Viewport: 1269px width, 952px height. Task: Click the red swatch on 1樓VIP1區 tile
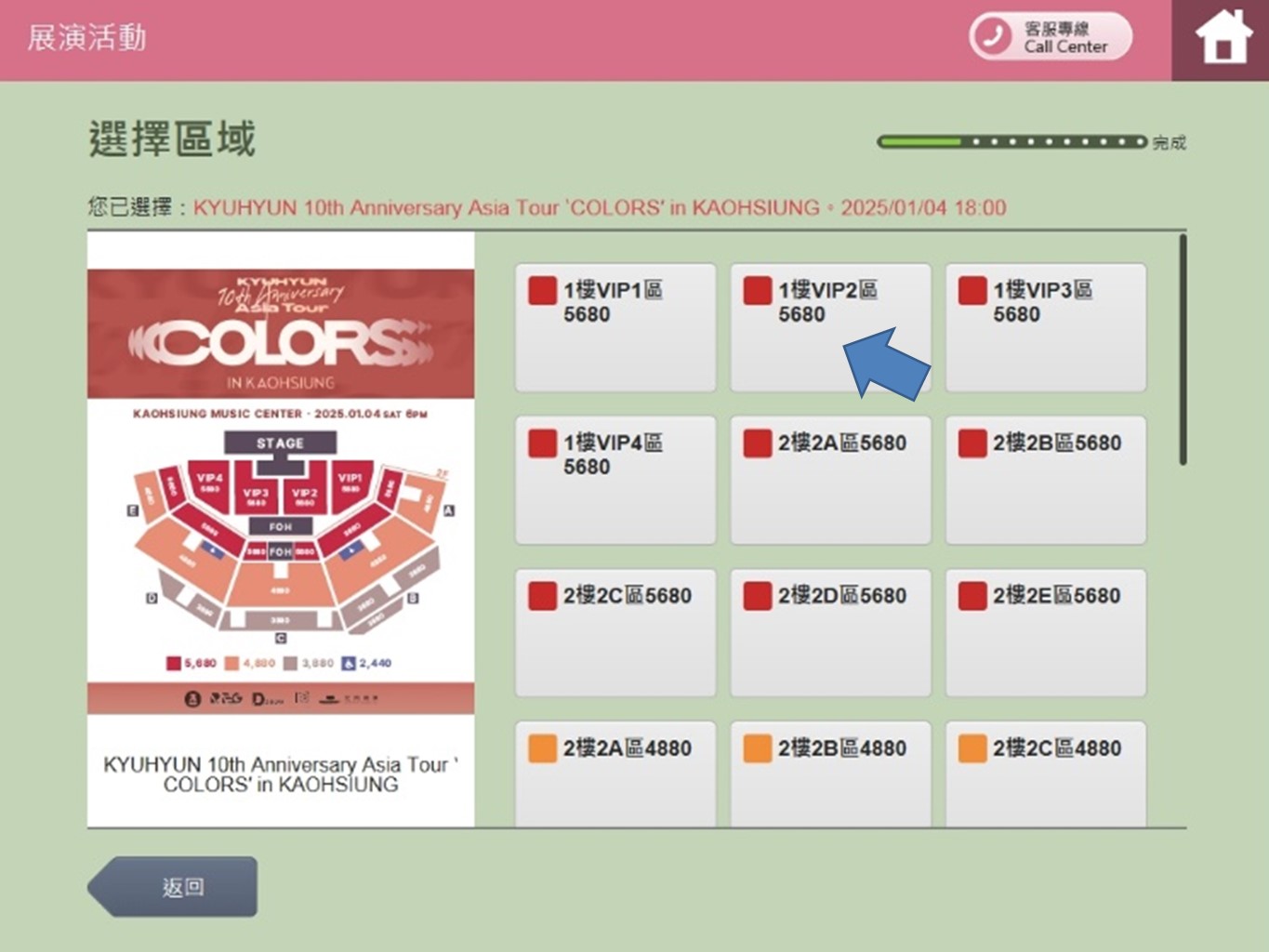point(542,291)
